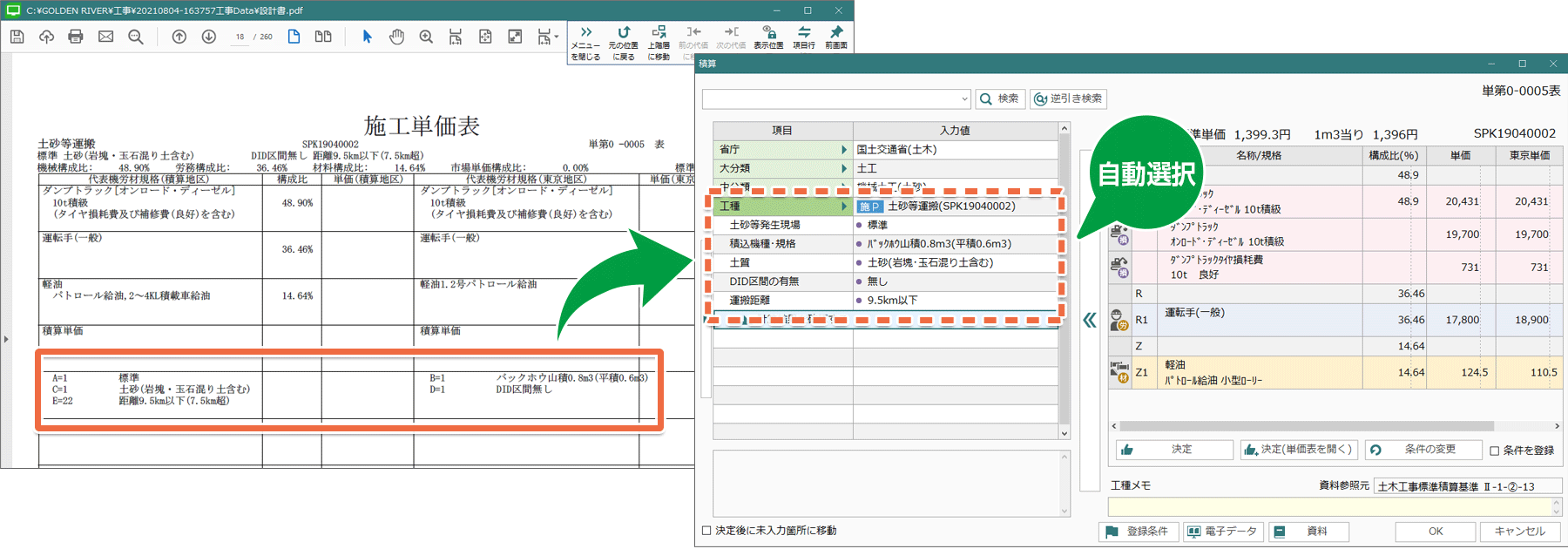Click the 検索 search button
This screenshot has width=1568, height=549.
pos(1000,98)
